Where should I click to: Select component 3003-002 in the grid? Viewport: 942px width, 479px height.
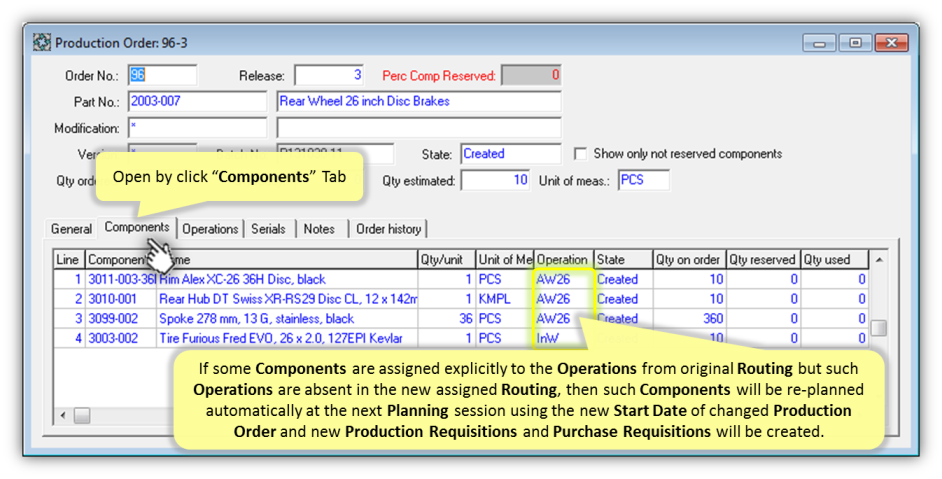121,338
